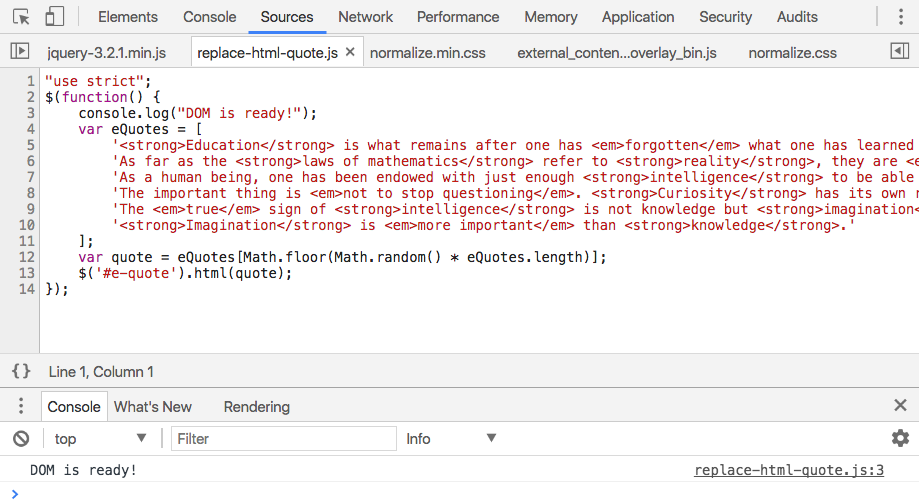Switch to the Console panel tab
Viewport: 919px width, 502px height.
[x=209, y=17]
